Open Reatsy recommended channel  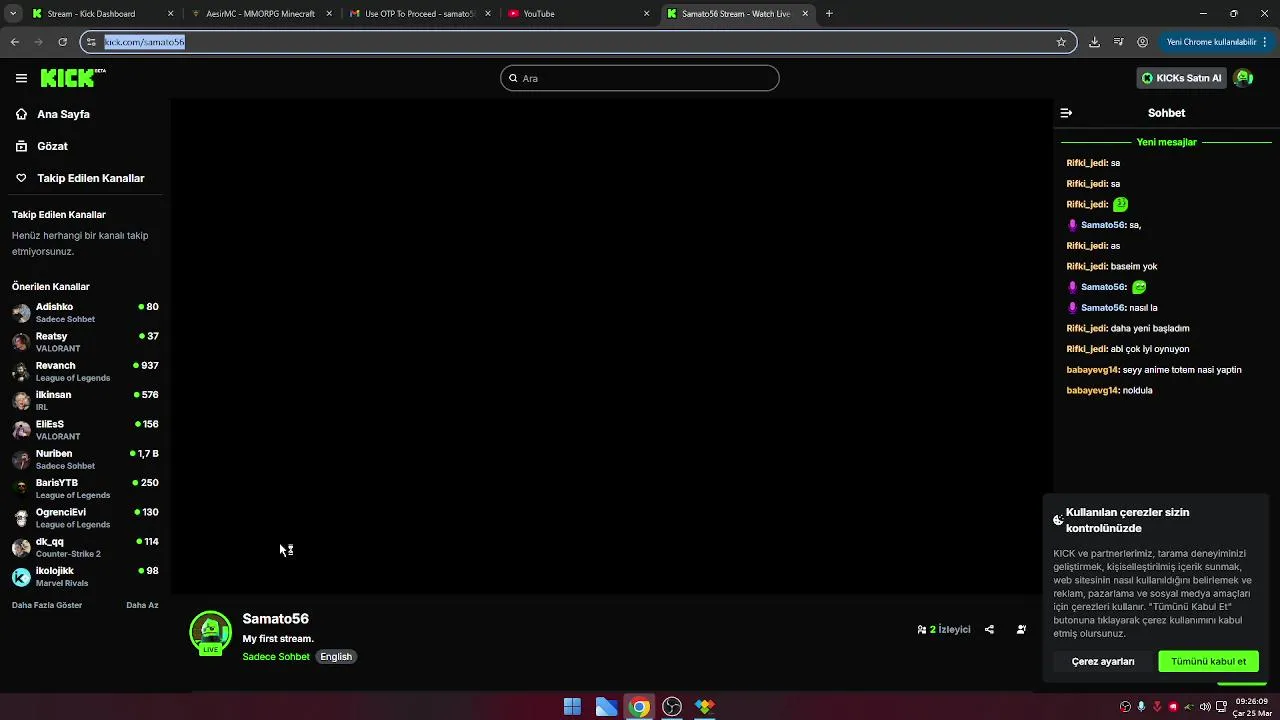85,342
